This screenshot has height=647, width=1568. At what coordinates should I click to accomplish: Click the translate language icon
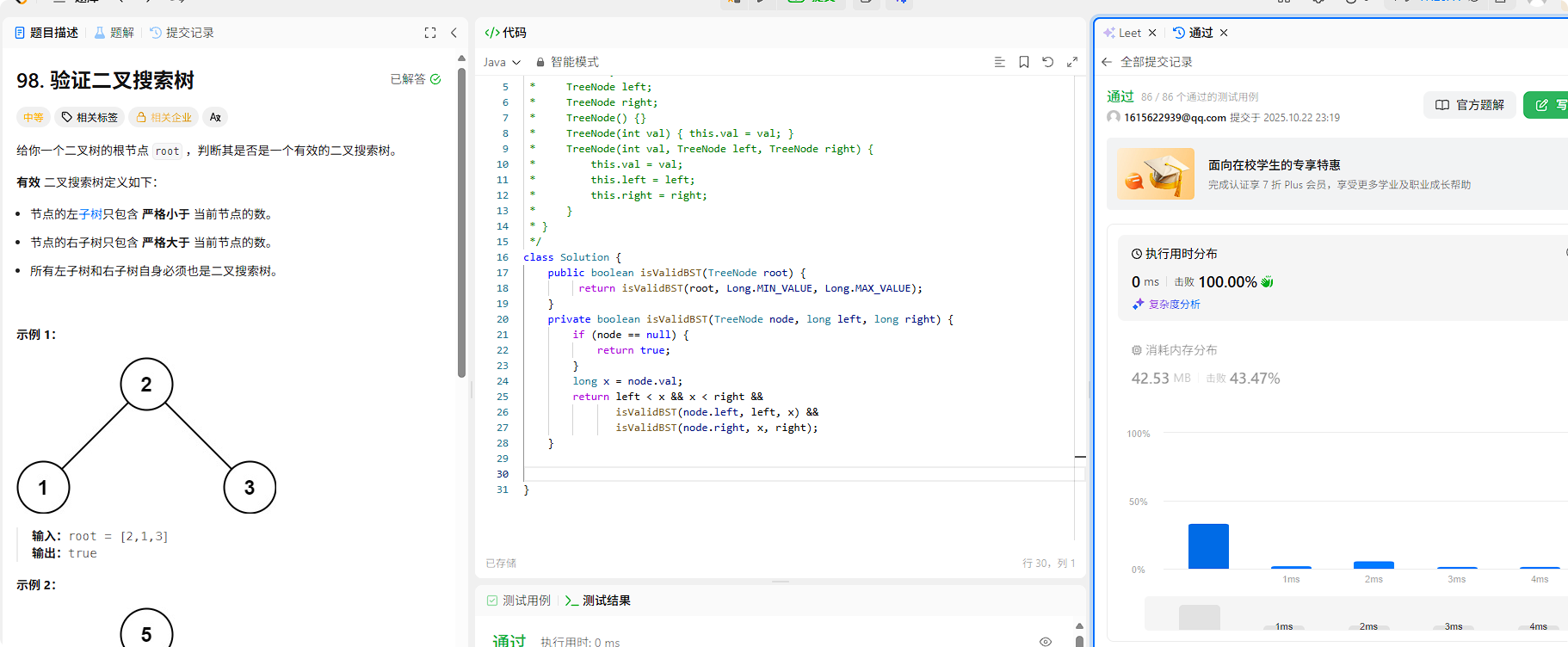(x=215, y=117)
